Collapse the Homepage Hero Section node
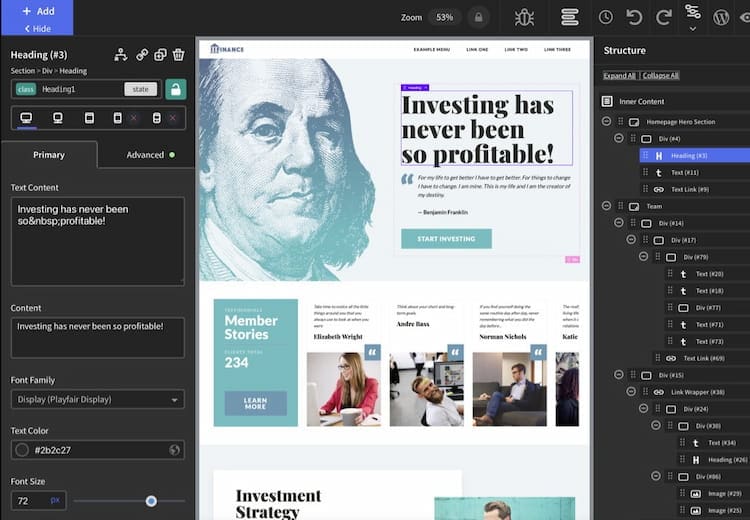The image size is (750, 520). 606,121
